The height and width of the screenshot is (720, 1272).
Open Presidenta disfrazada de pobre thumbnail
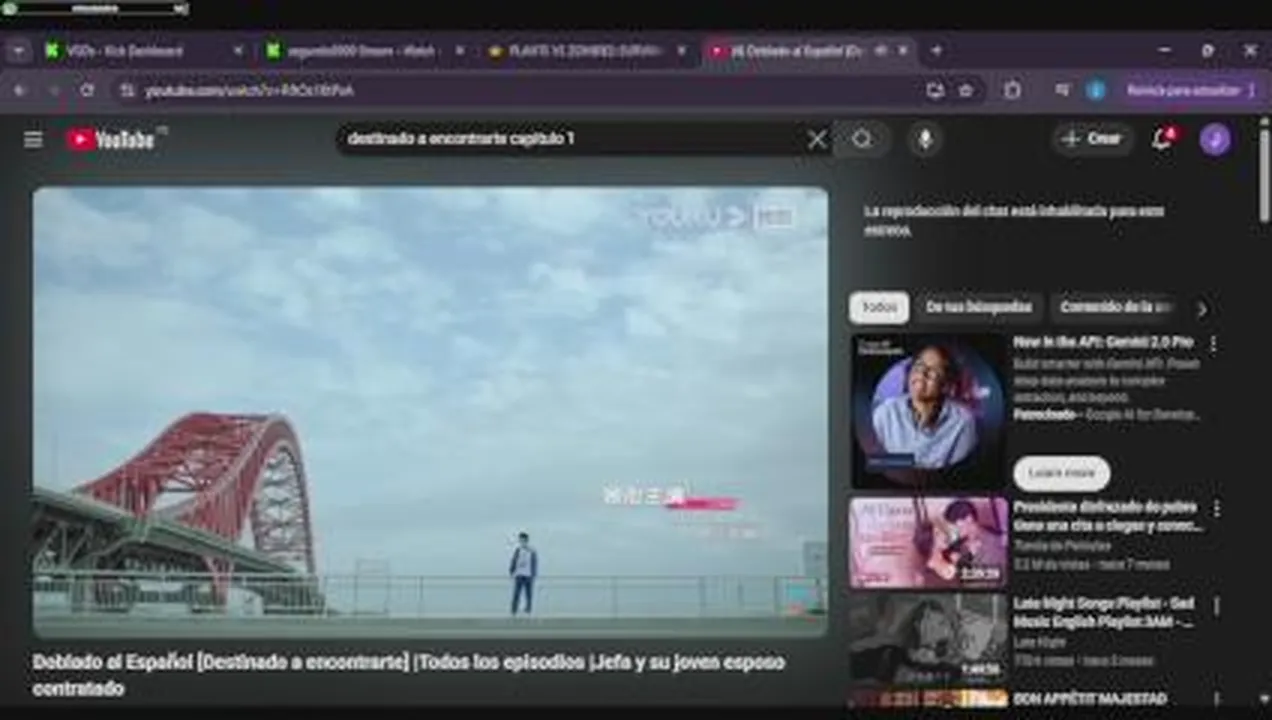pos(929,543)
